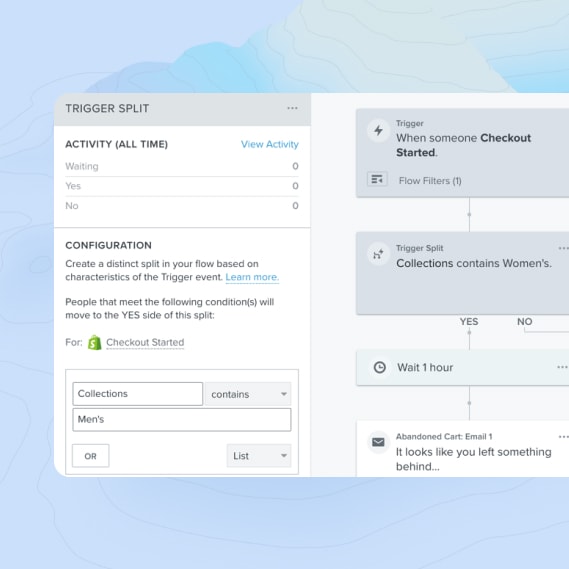The image size is (569, 569).
Task: Click the Checkout Started metric link
Action: [145, 342]
